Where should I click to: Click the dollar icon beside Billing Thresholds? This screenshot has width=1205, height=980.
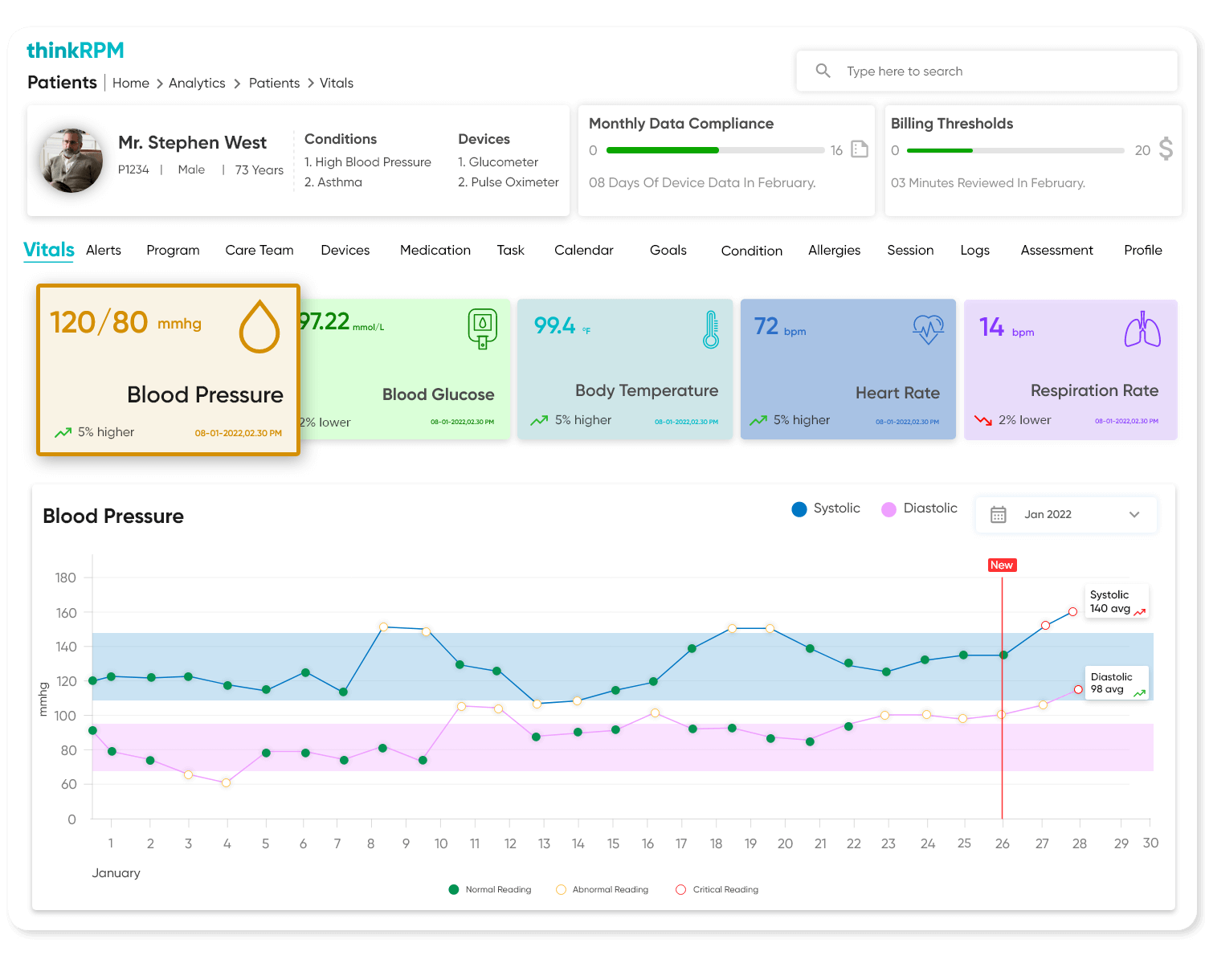pos(1165,149)
